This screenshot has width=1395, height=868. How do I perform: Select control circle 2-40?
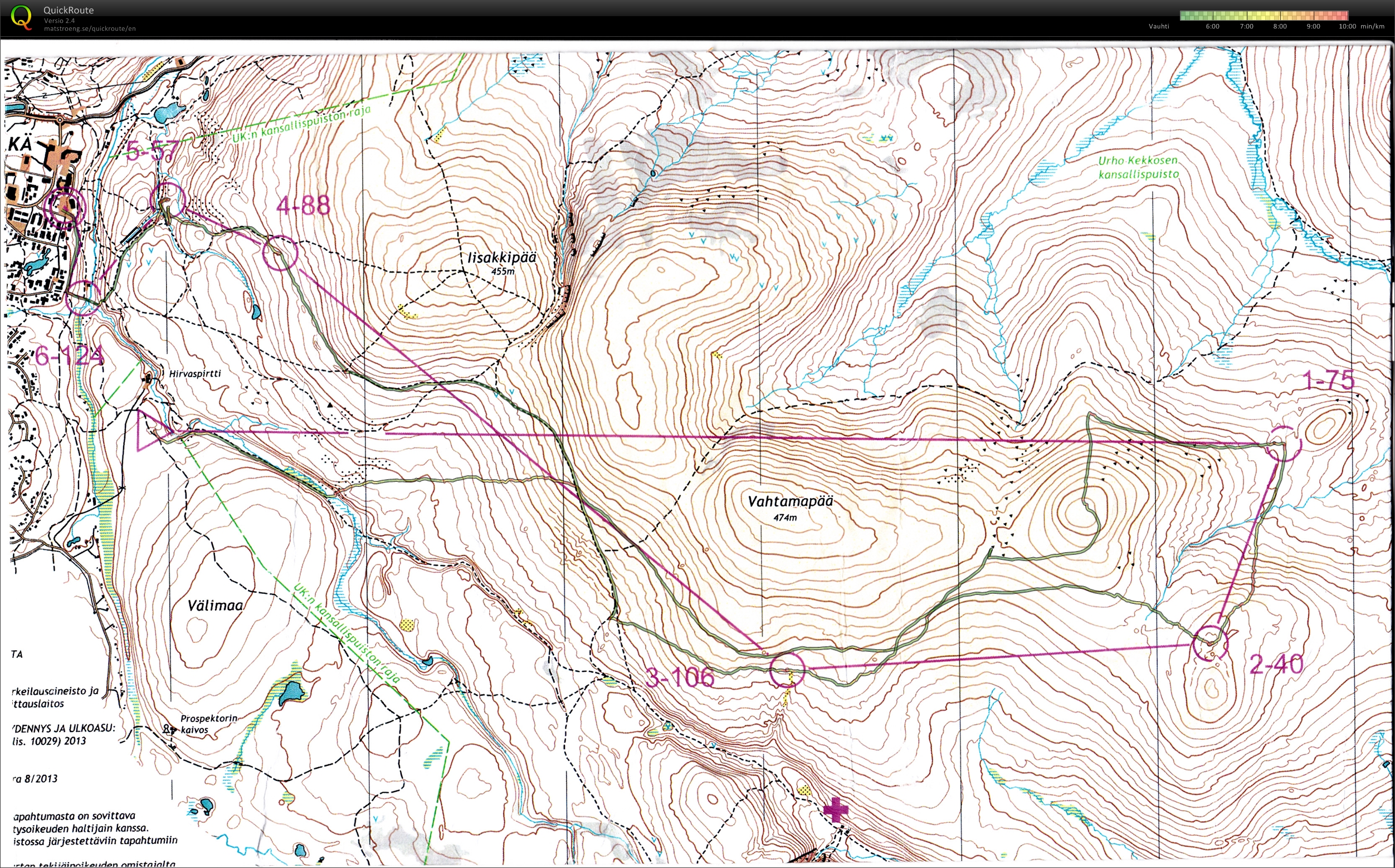1209,643
